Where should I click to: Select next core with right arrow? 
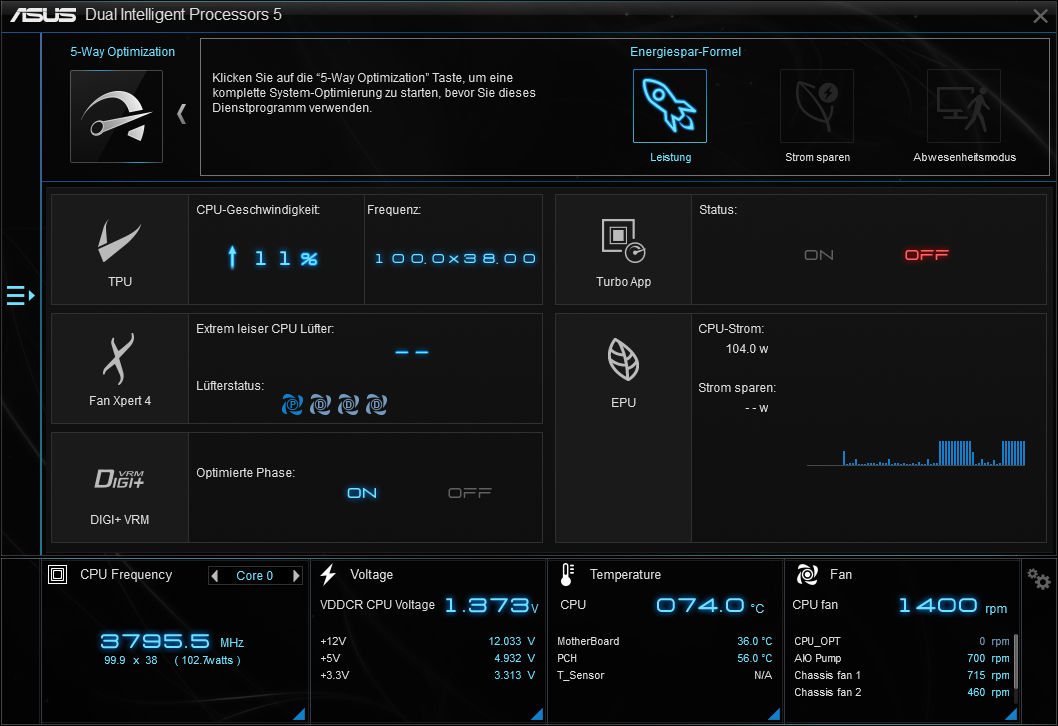click(x=296, y=576)
